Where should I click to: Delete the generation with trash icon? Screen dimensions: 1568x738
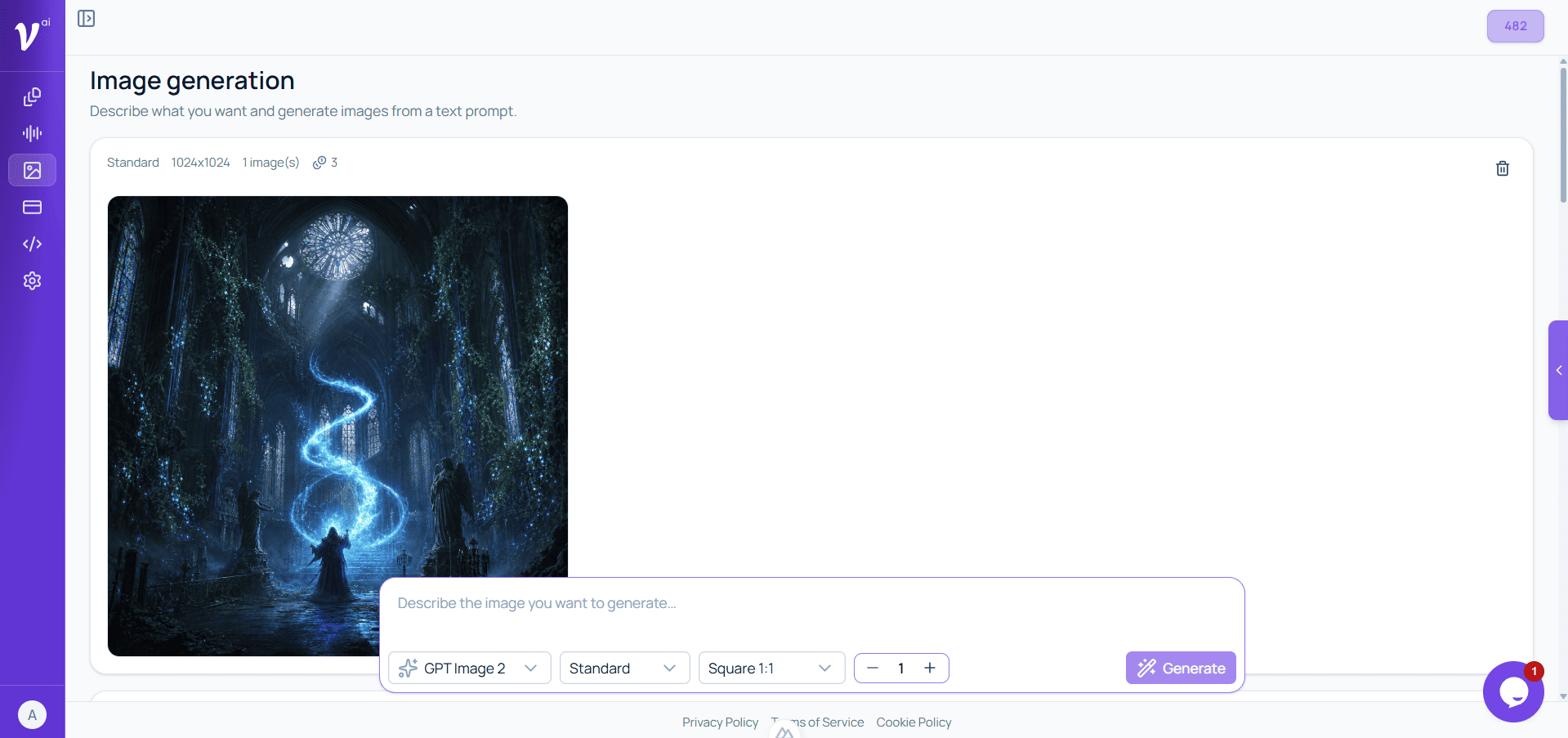pos(1502,168)
